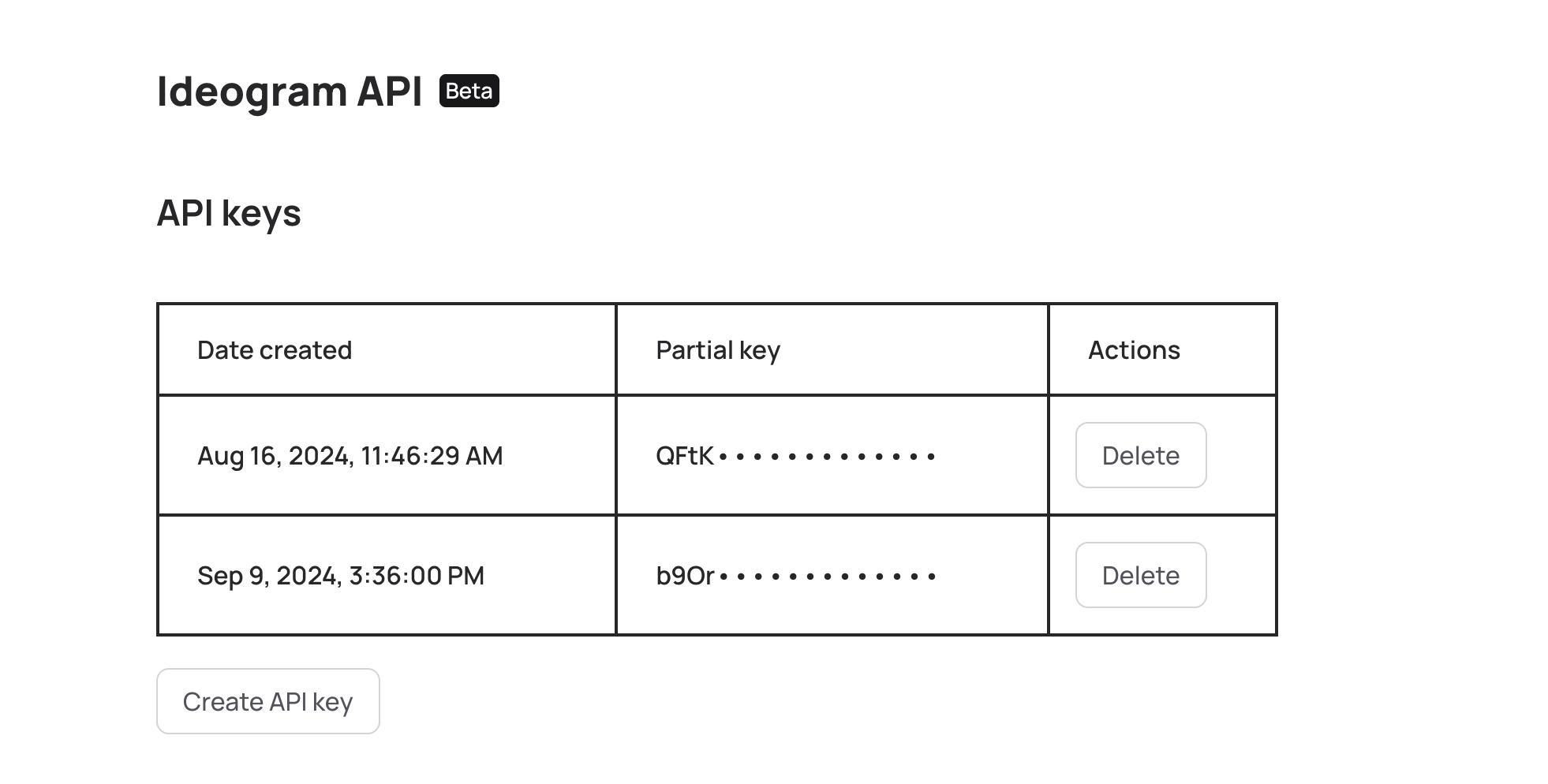Screen dimensions: 1548x784
Task: Click the Partial key column header
Action: pyautogui.click(x=716, y=349)
